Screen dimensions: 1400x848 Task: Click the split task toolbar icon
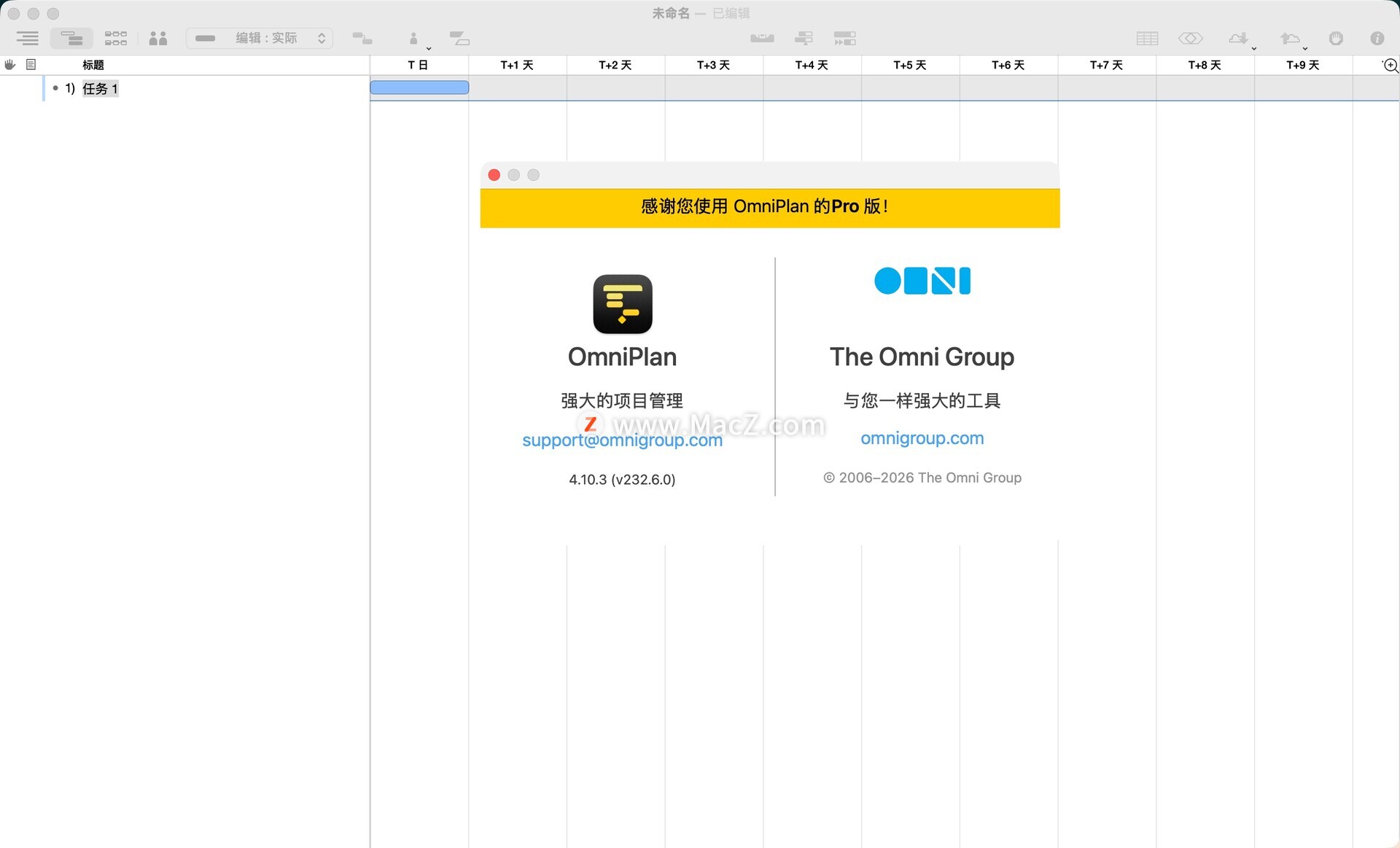tap(459, 38)
